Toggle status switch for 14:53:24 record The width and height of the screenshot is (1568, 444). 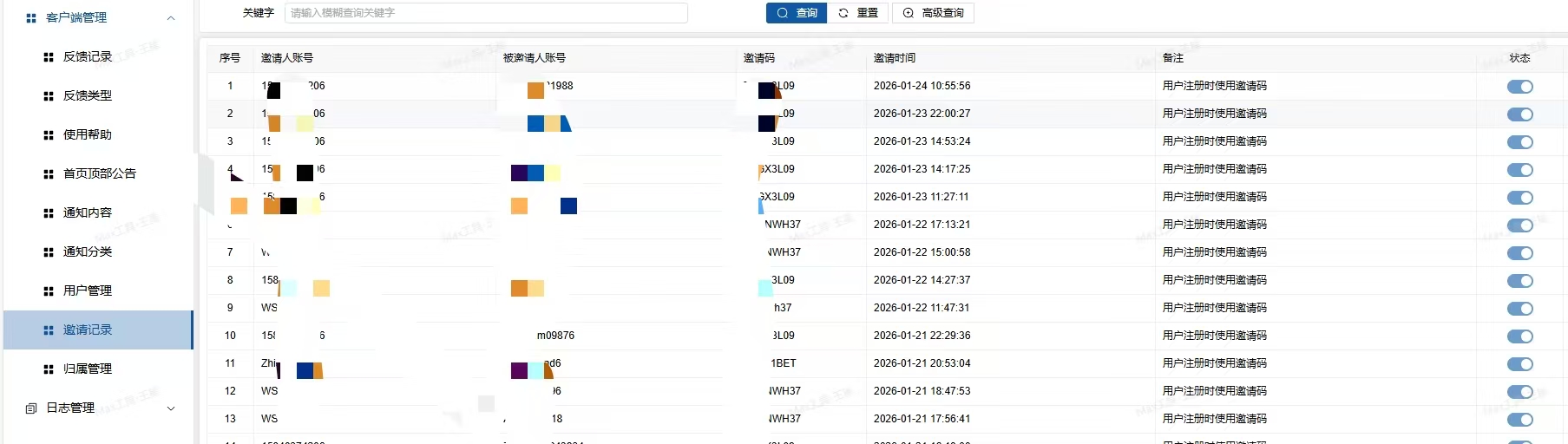[1520, 142]
